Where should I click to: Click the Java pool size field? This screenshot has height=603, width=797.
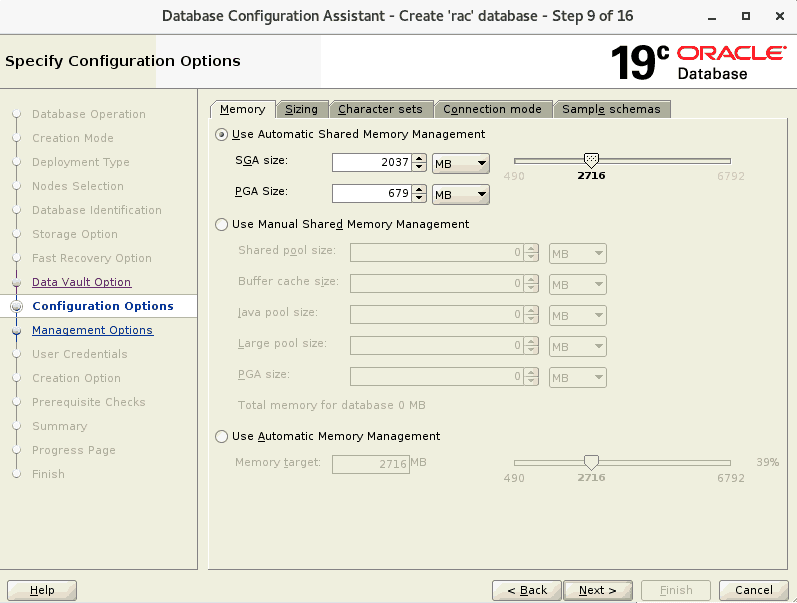437,315
